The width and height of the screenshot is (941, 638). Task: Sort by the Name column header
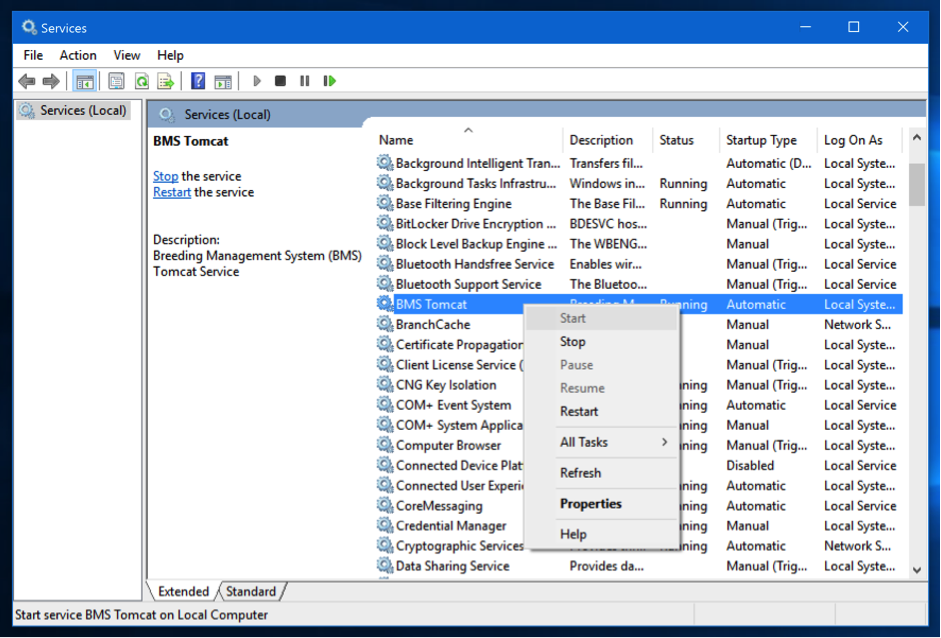[x=468, y=140]
